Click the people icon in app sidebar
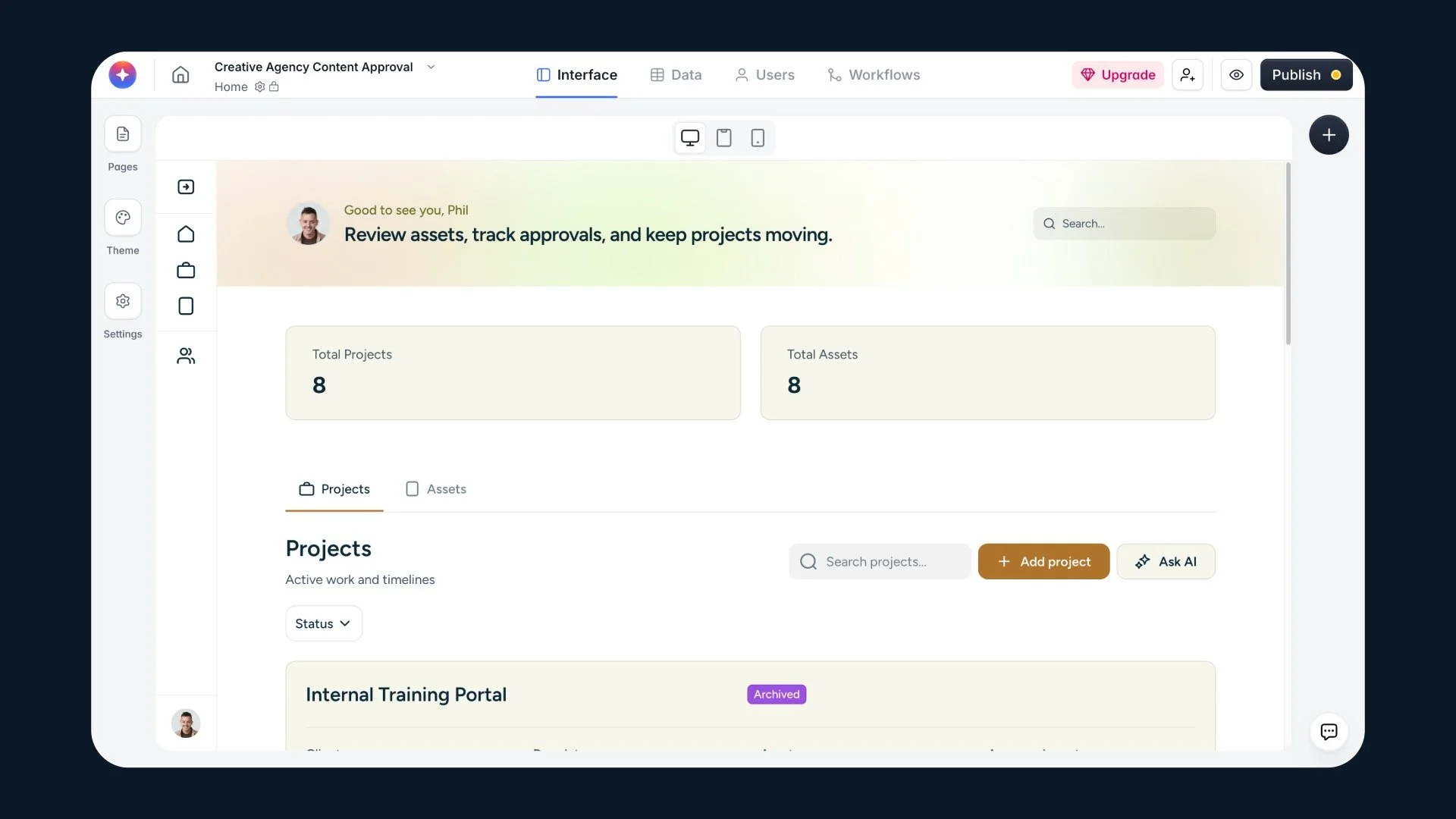The image size is (1456, 819). (186, 356)
